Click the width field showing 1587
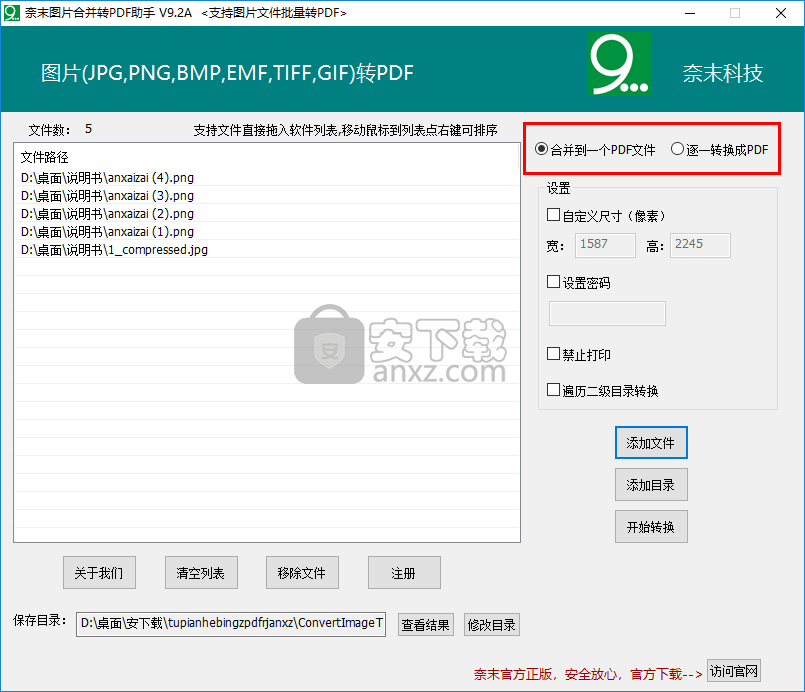Image resolution: width=805 pixels, height=692 pixels. click(x=605, y=245)
